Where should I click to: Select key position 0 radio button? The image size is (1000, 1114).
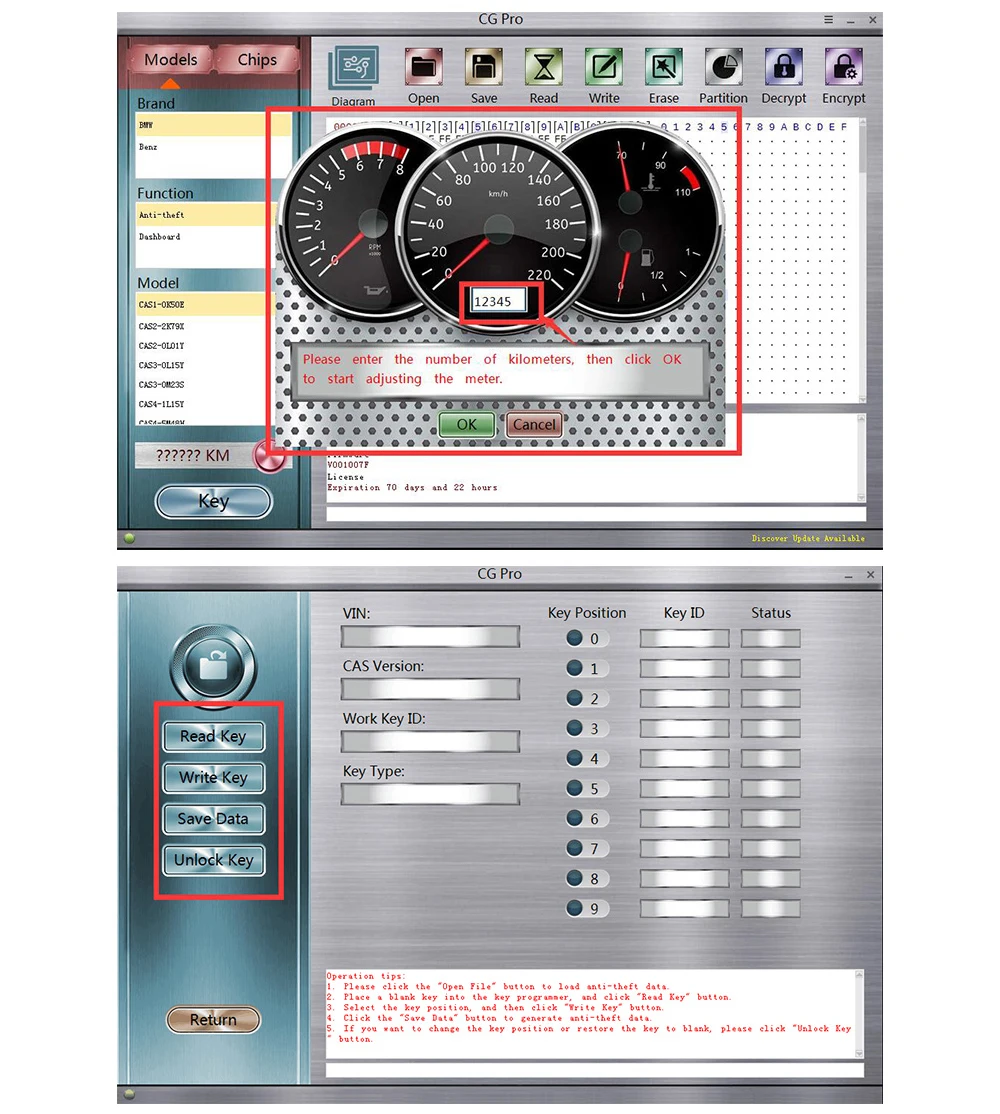pyautogui.click(x=575, y=638)
